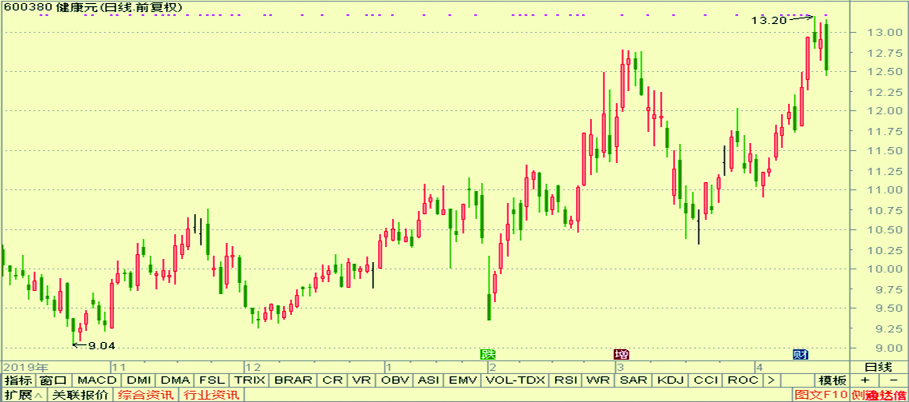Click the blue 财 marker icon

click(x=801, y=354)
